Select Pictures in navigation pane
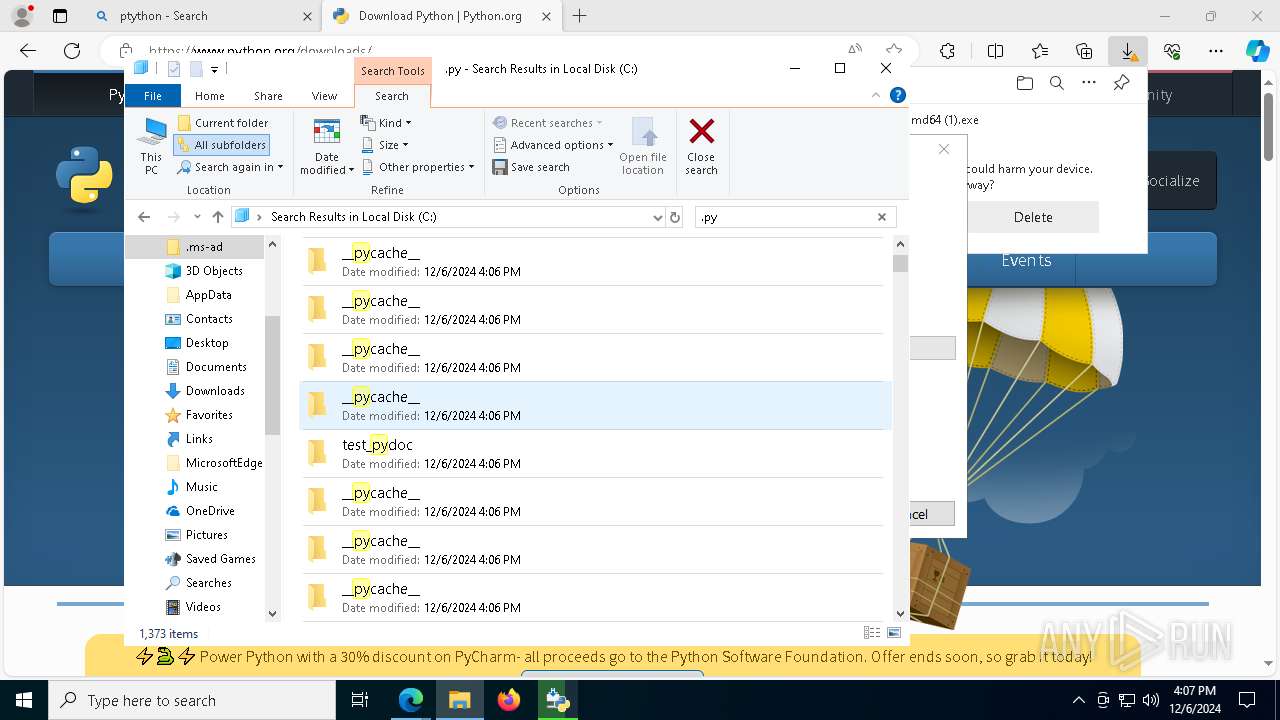 click(206, 535)
